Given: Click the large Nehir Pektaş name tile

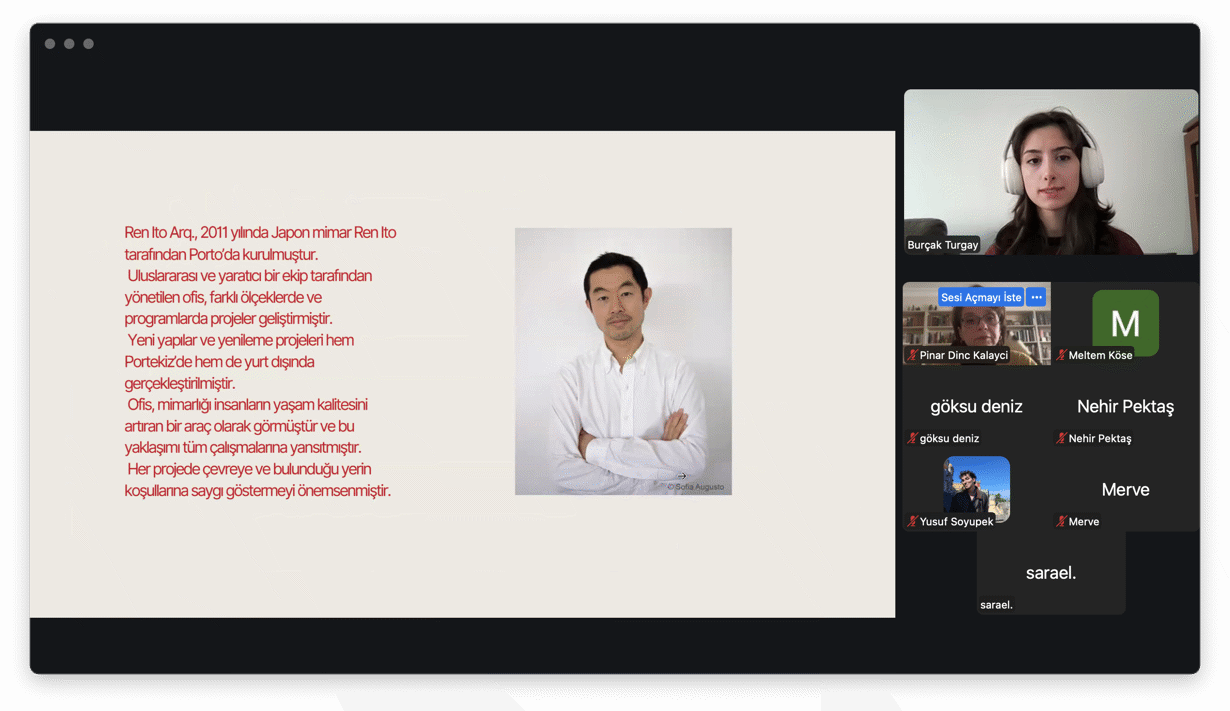Looking at the screenshot, I should (1125, 407).
